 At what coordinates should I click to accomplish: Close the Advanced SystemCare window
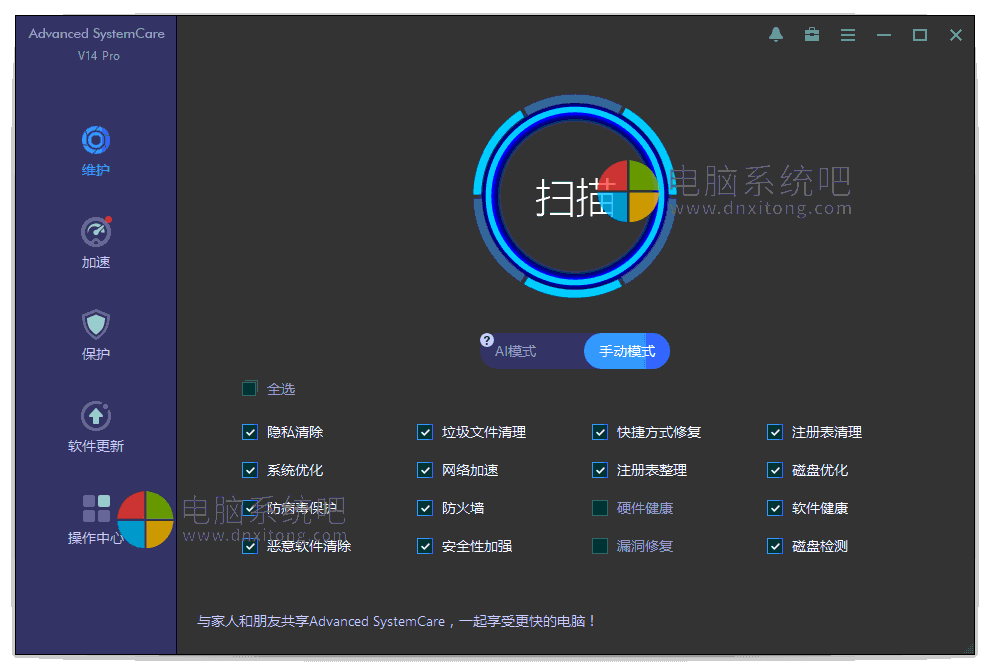[956, 35]
